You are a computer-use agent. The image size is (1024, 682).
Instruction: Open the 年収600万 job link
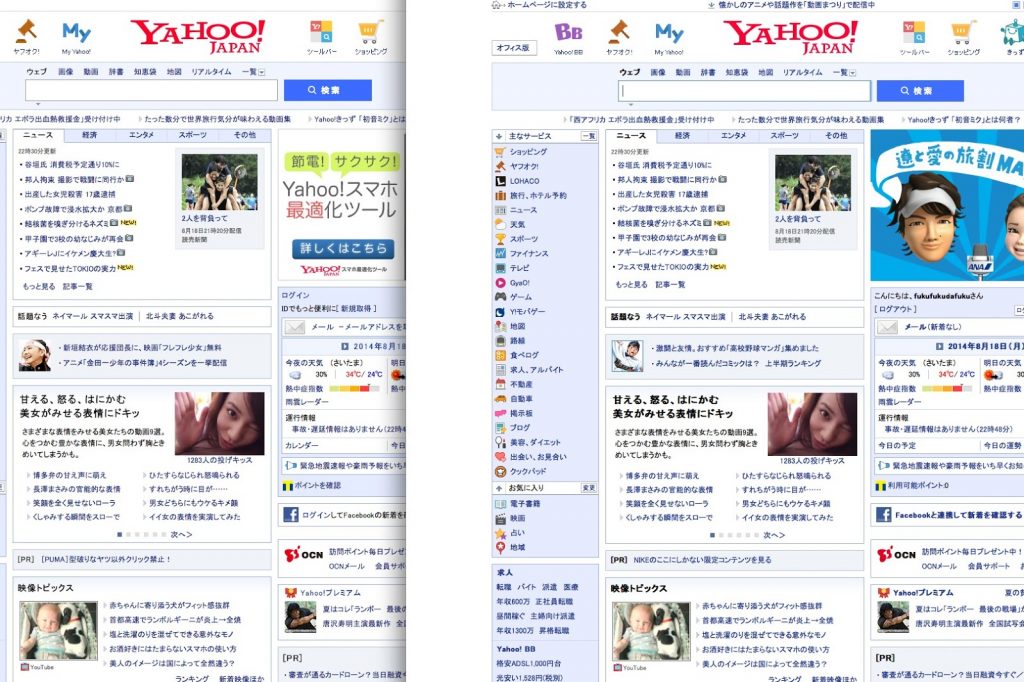[x=511, y=602]
